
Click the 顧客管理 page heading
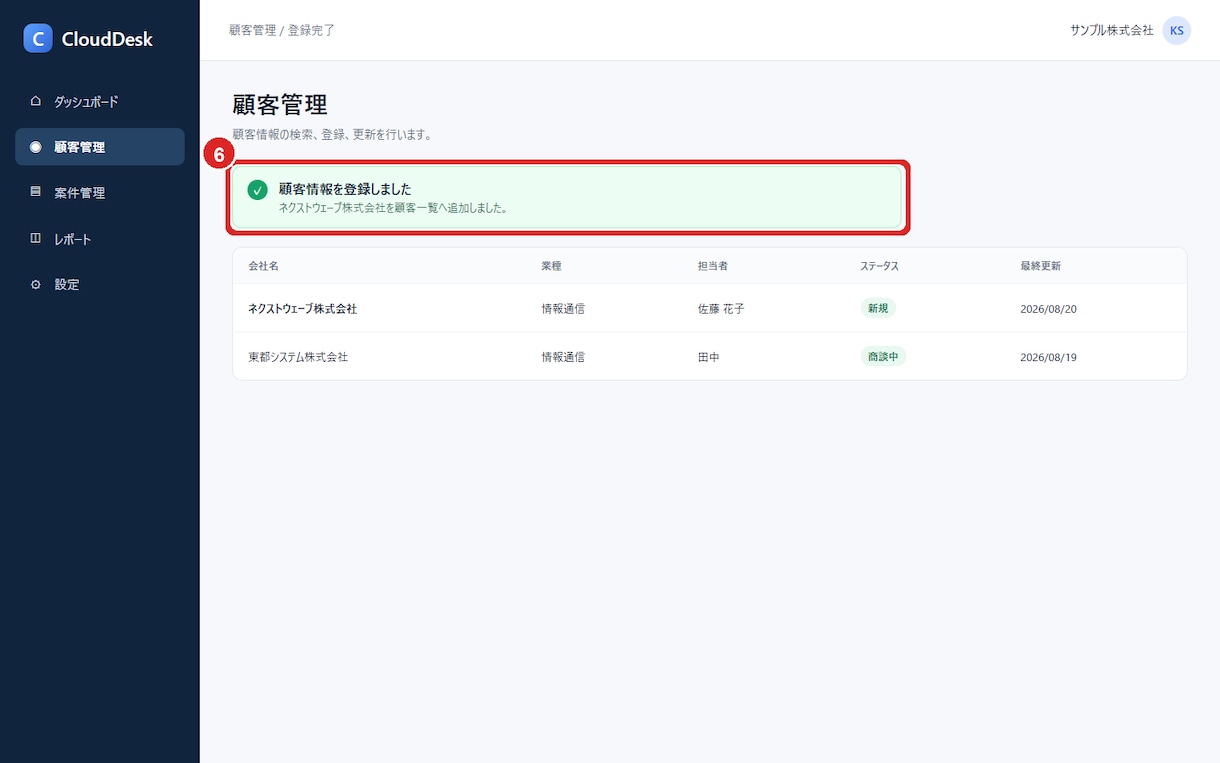click(x=280, y=105)
